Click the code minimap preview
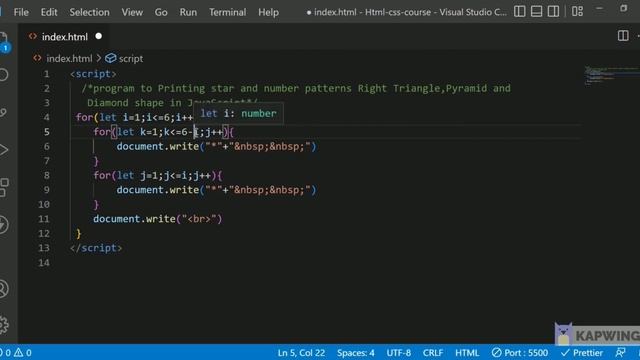Image resolution: width=640 pixels, height=360 pixels. click(x=611, y=76)
